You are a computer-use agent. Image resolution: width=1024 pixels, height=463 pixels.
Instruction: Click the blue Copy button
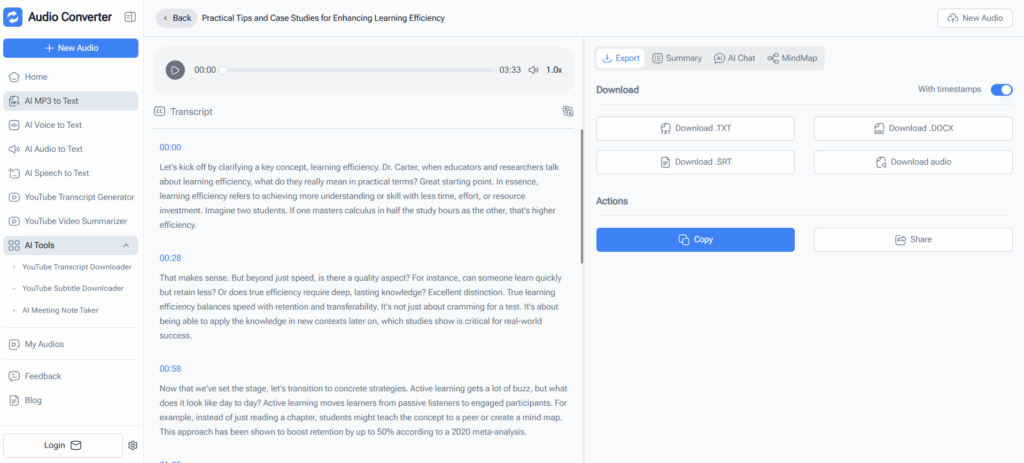click(695, 240)
